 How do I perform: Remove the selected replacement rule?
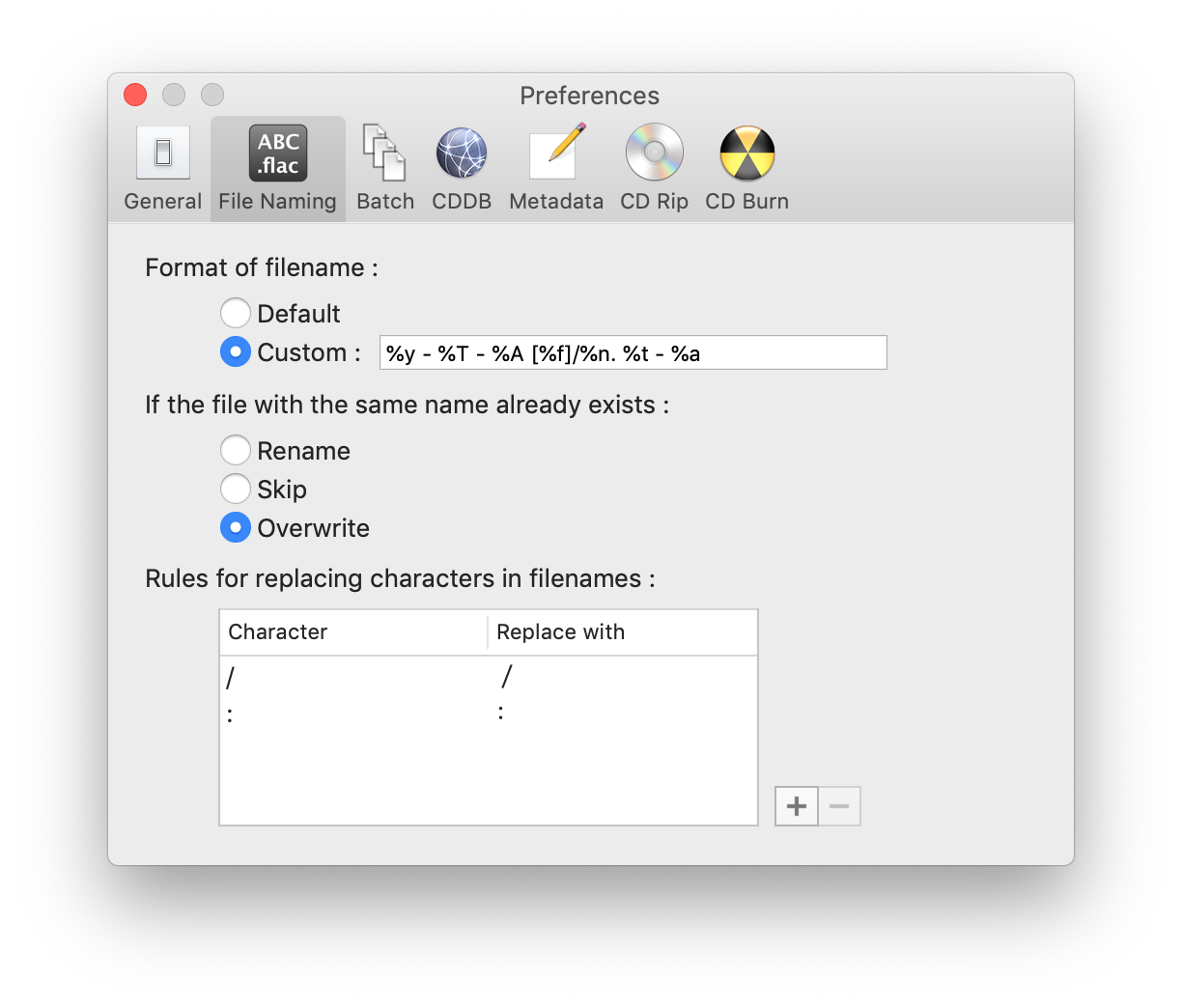click(838, 805)
